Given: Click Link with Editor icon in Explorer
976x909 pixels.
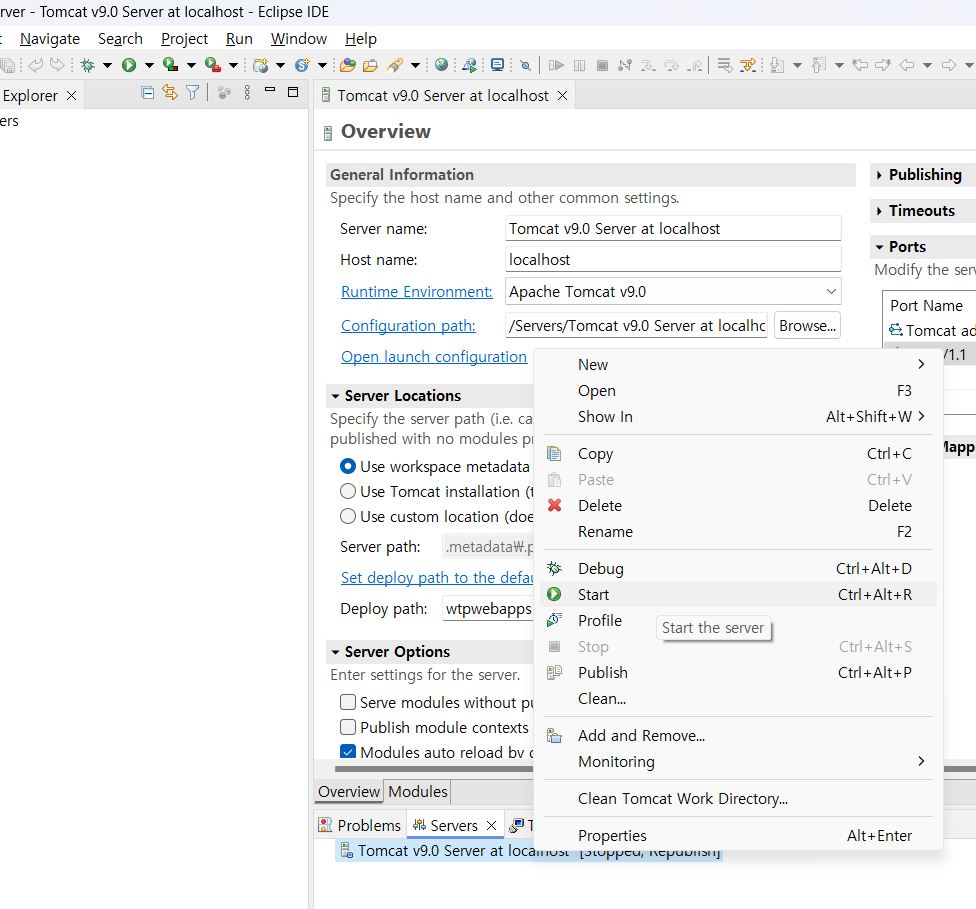Looking at the screenshot, I should tap(170, 93).
